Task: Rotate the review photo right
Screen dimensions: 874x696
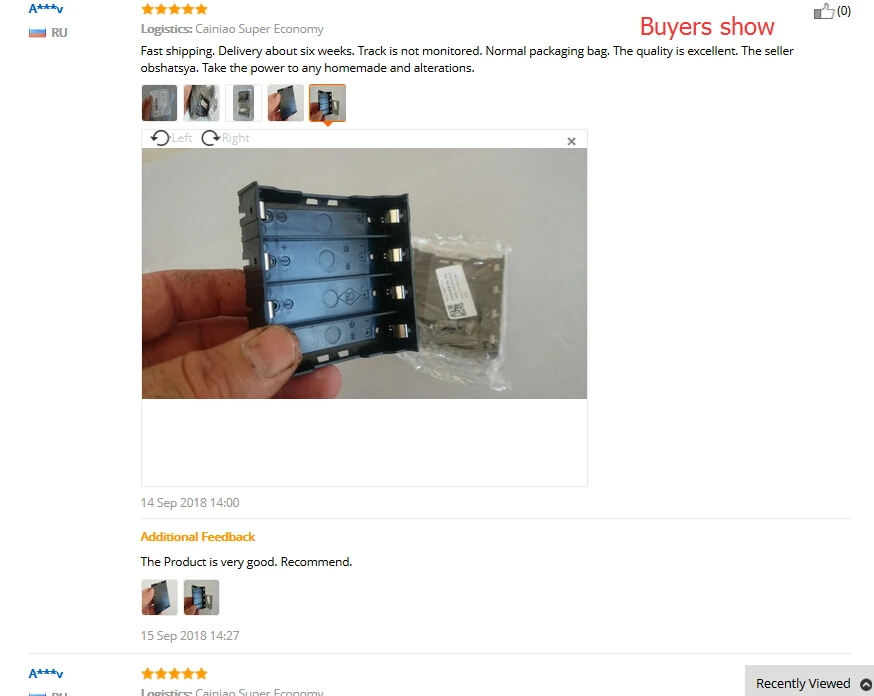Action: [225, 138]
